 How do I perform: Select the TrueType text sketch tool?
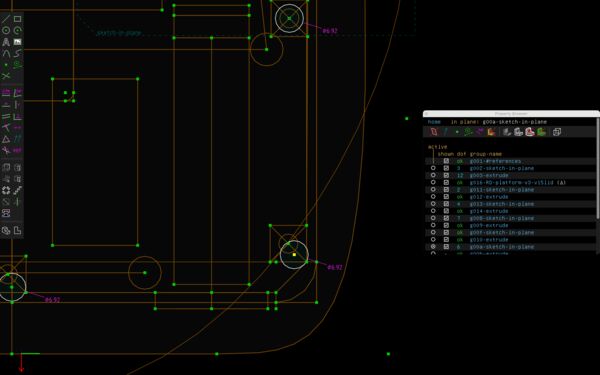[6, 42]
